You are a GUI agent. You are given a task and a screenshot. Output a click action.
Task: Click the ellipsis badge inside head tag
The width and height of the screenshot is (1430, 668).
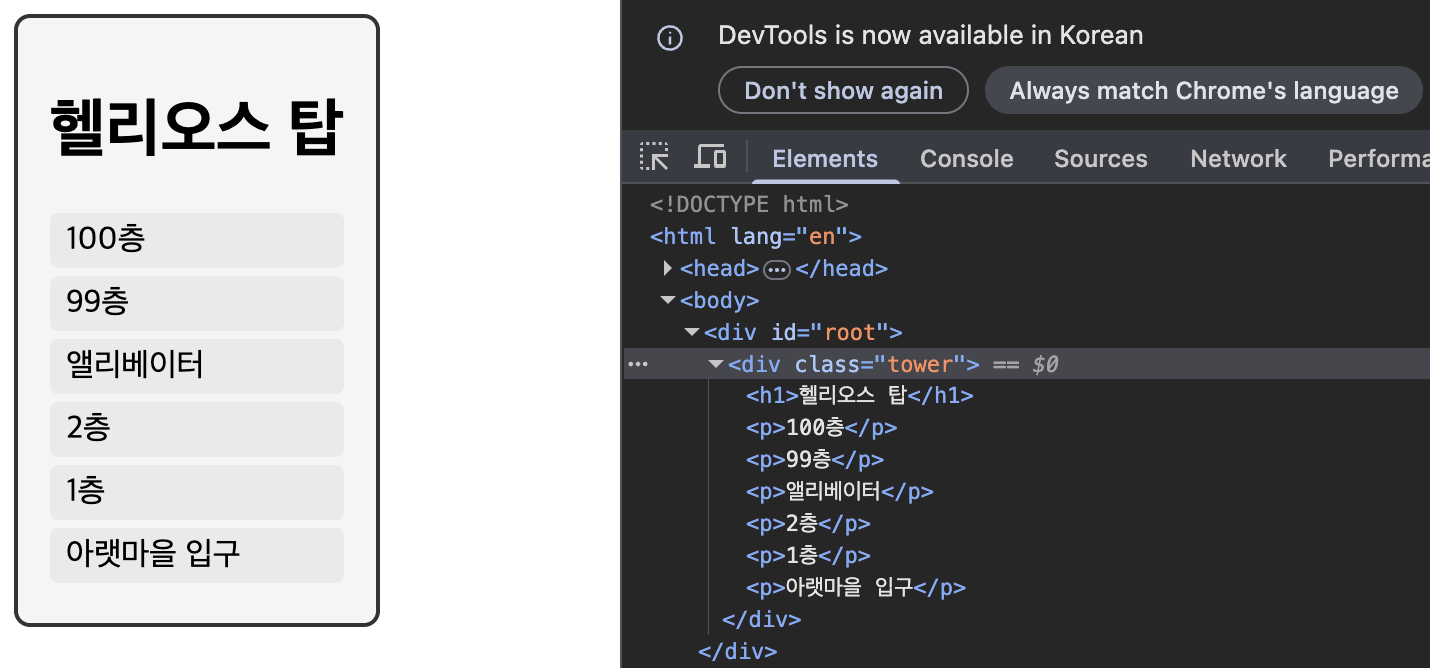(x=777, y=269)
